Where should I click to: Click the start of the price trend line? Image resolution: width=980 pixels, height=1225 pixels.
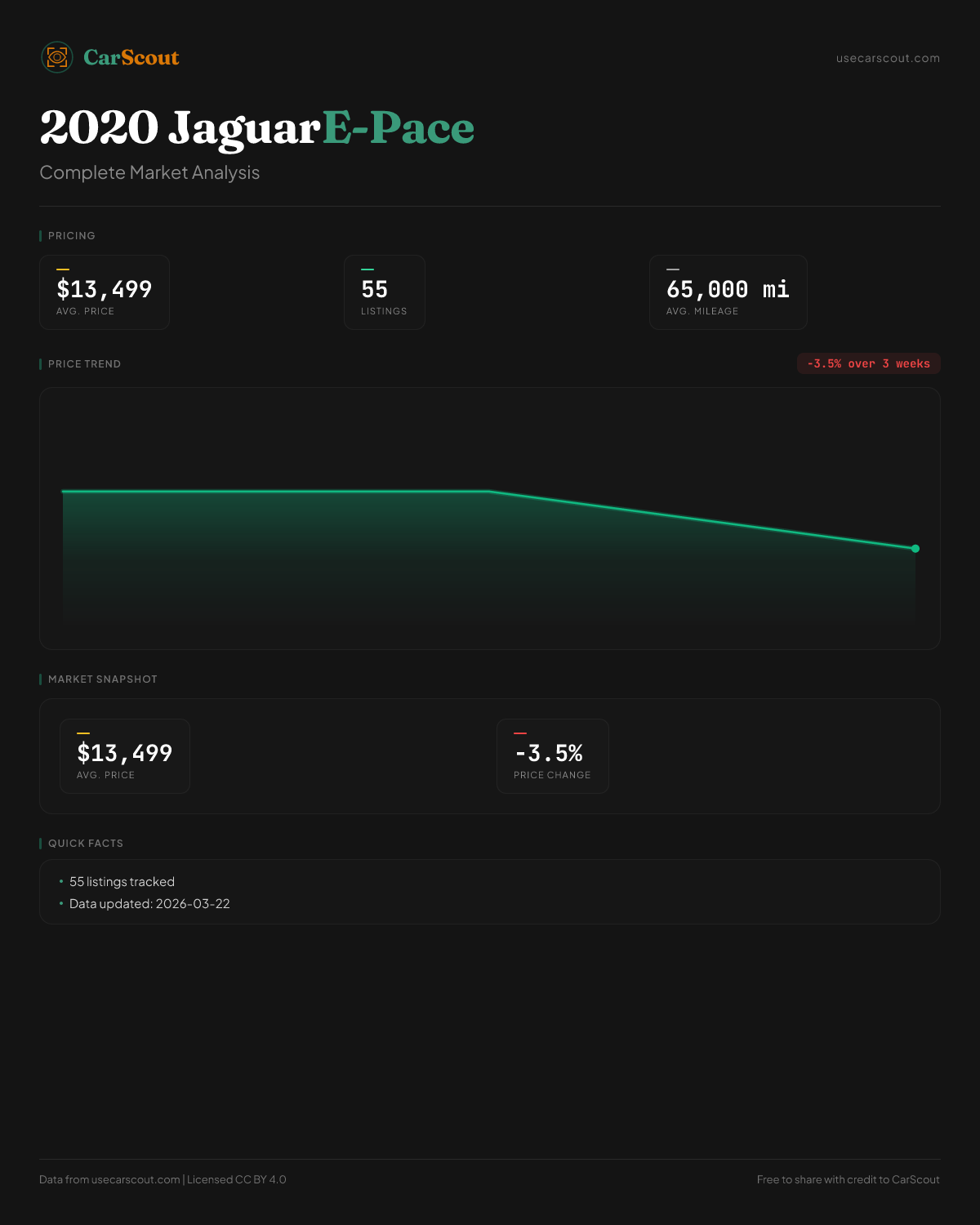pyautogui.click(x=64, y=492)
